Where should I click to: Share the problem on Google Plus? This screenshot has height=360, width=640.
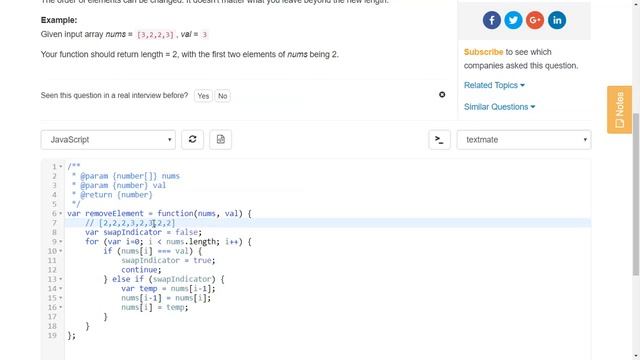pos(535,20)
